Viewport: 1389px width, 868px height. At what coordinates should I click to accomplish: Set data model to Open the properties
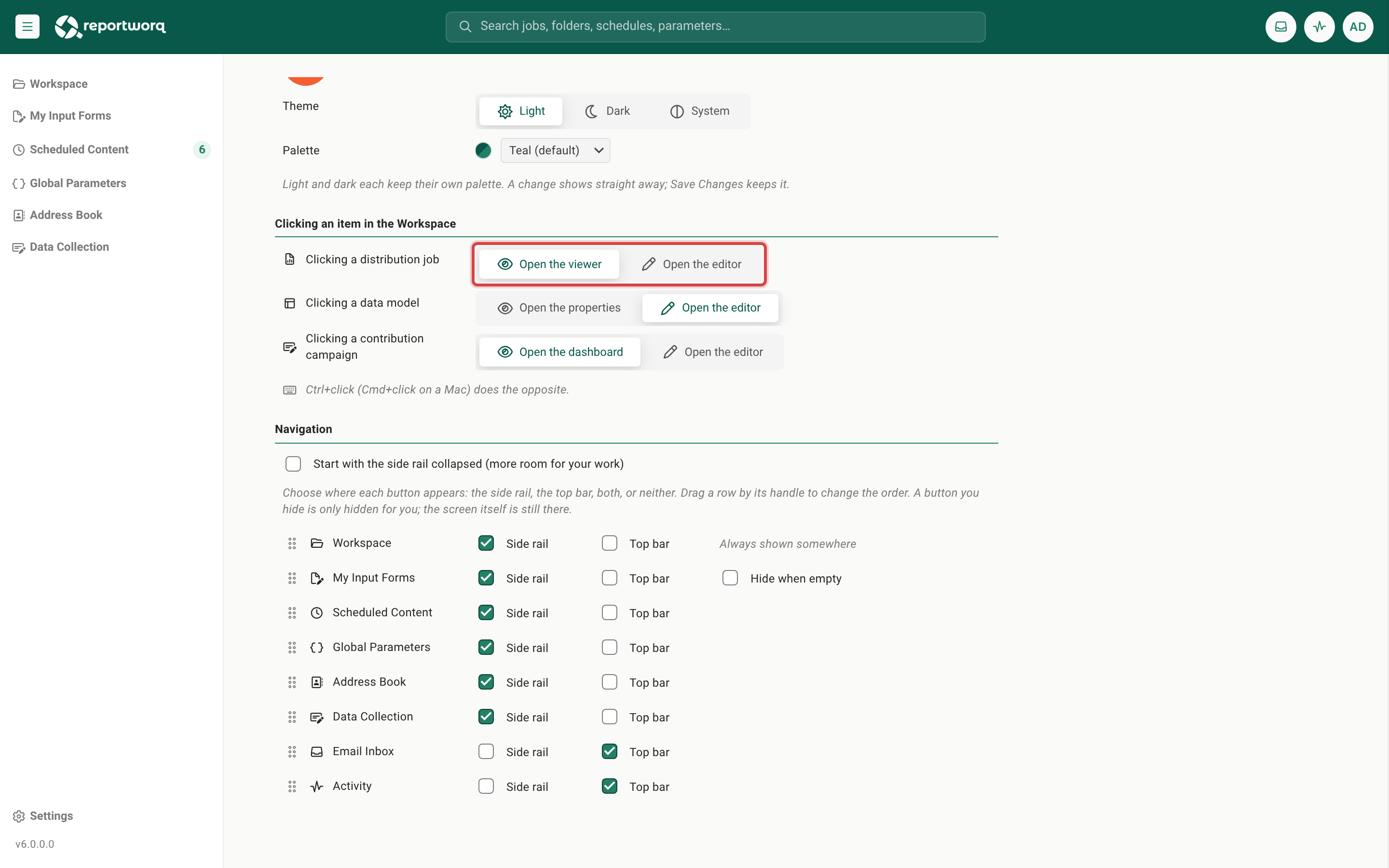point(559,308)
